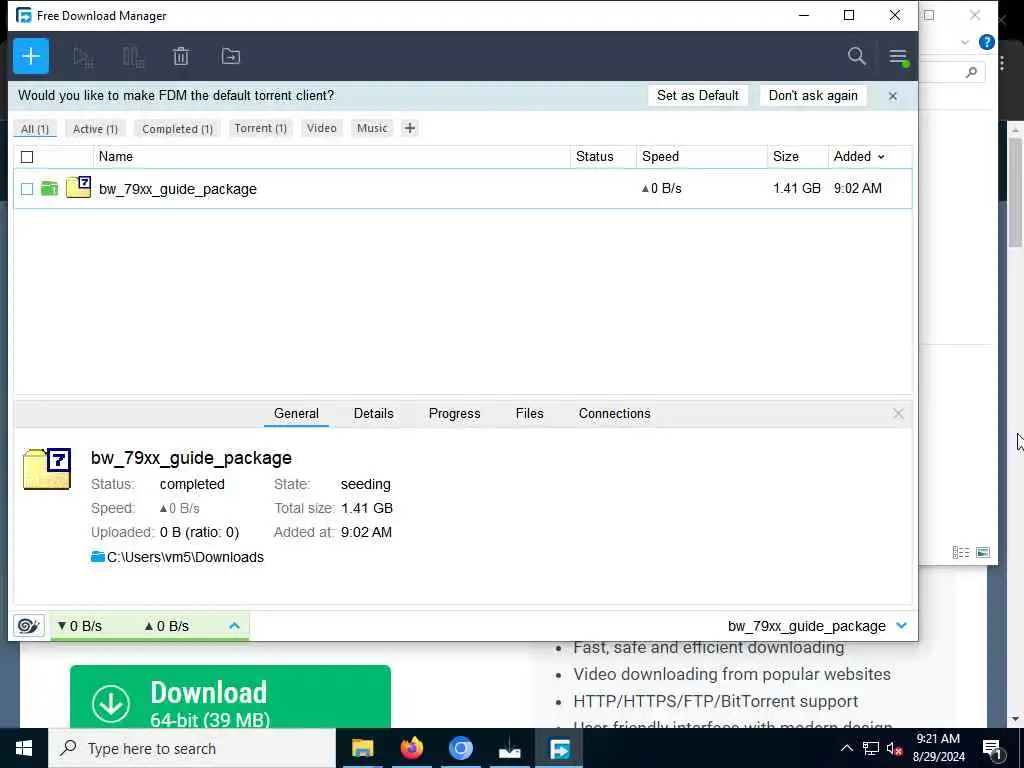The width and height of the screenshot is (1024, 768).
Task: Tick the bw_79xx_guide_package row checkbox
Action: coord(27,189)
